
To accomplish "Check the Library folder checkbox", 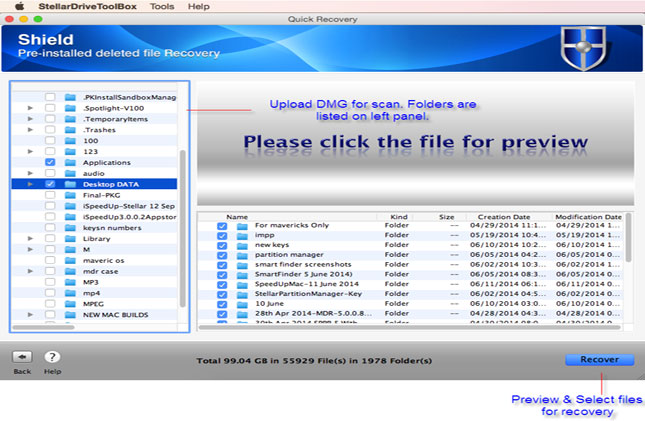I will (50, 238).
